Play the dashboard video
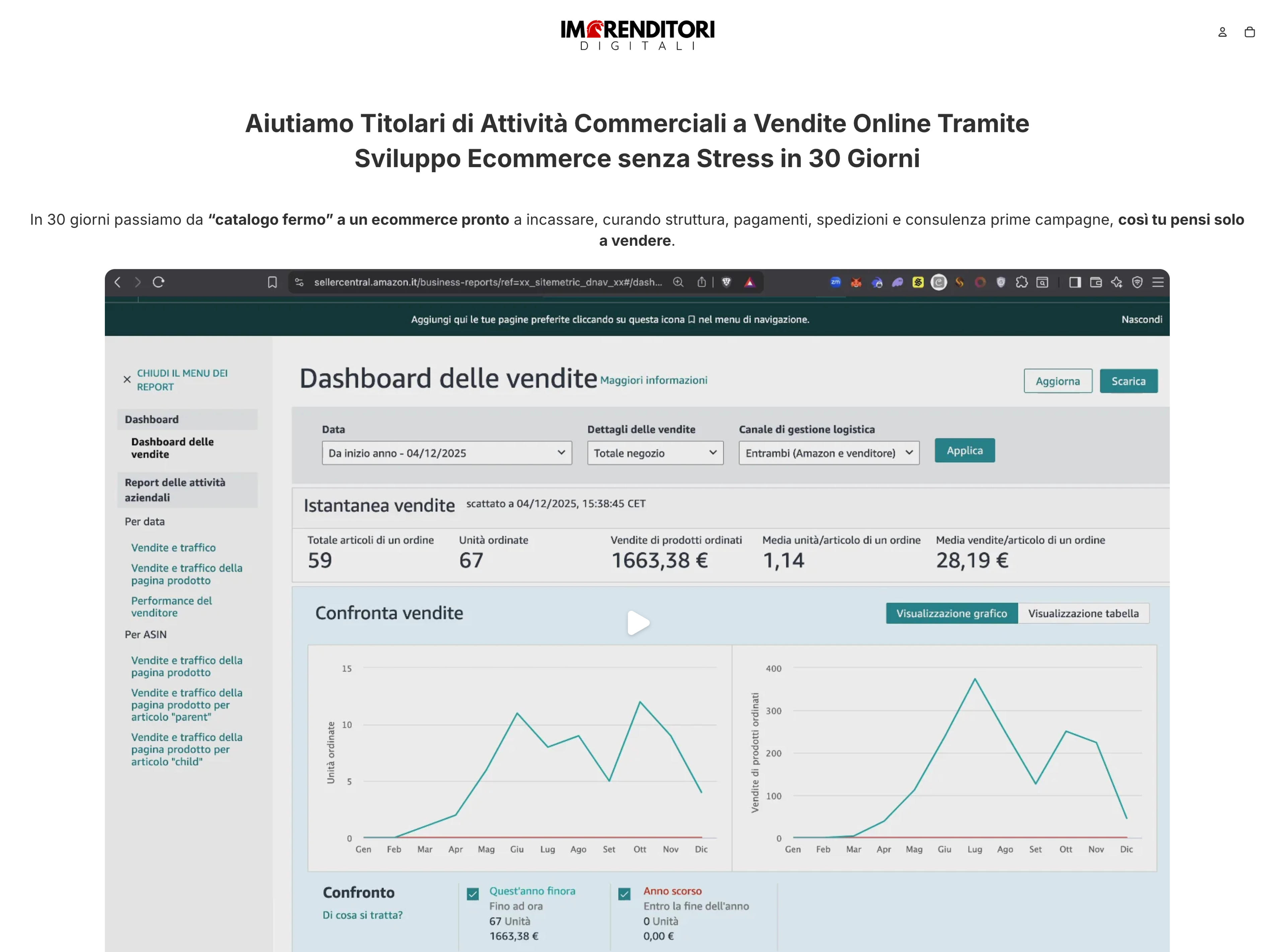1286x952 pixels. [638, 623]
